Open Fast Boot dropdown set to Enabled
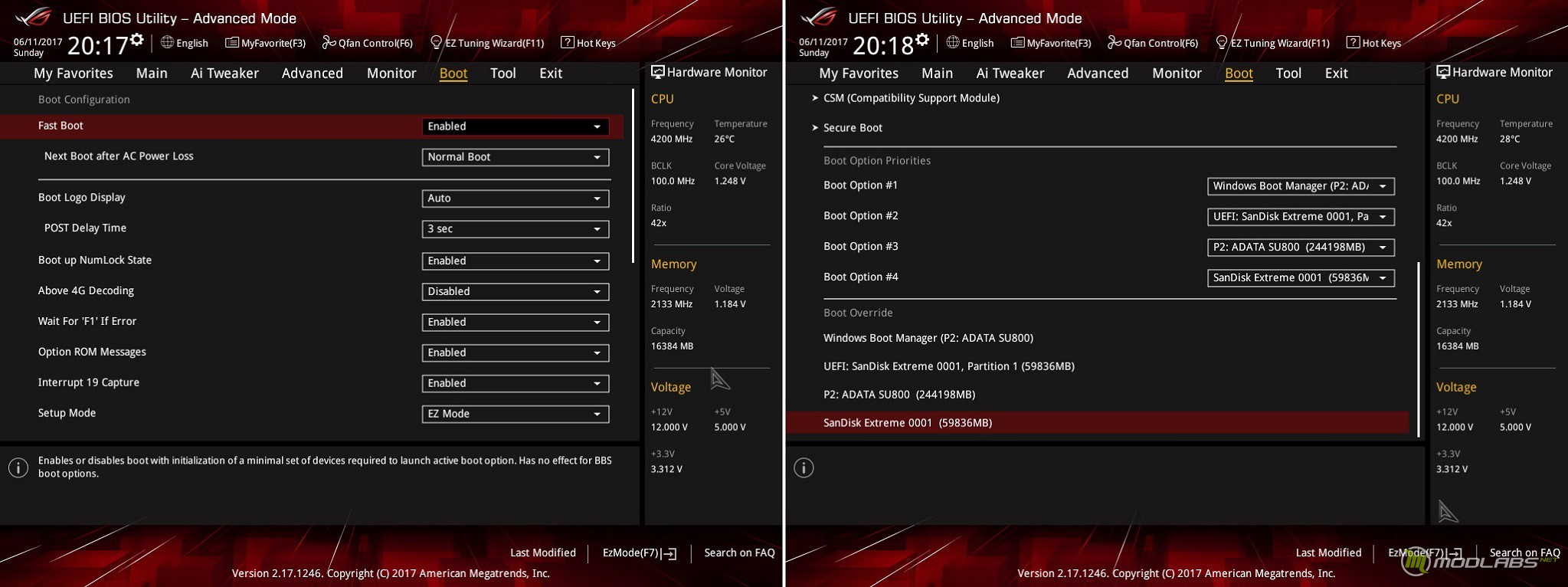 (516, 126)
